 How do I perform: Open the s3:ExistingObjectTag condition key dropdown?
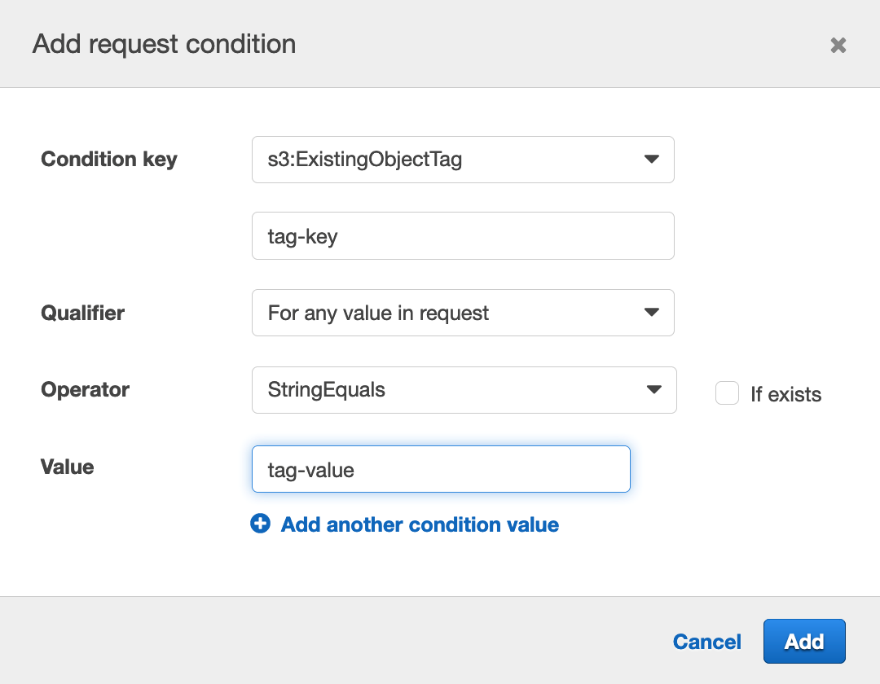[463, 159]
